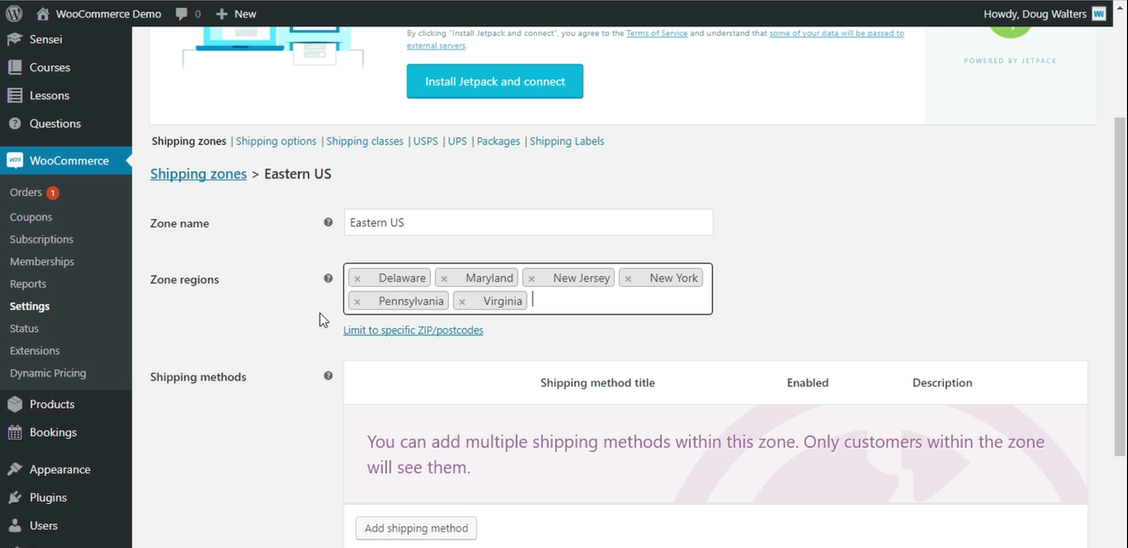Click the Plugins plug icon
This screenshot has height=548, width=1128.
(x=14, y=498)
